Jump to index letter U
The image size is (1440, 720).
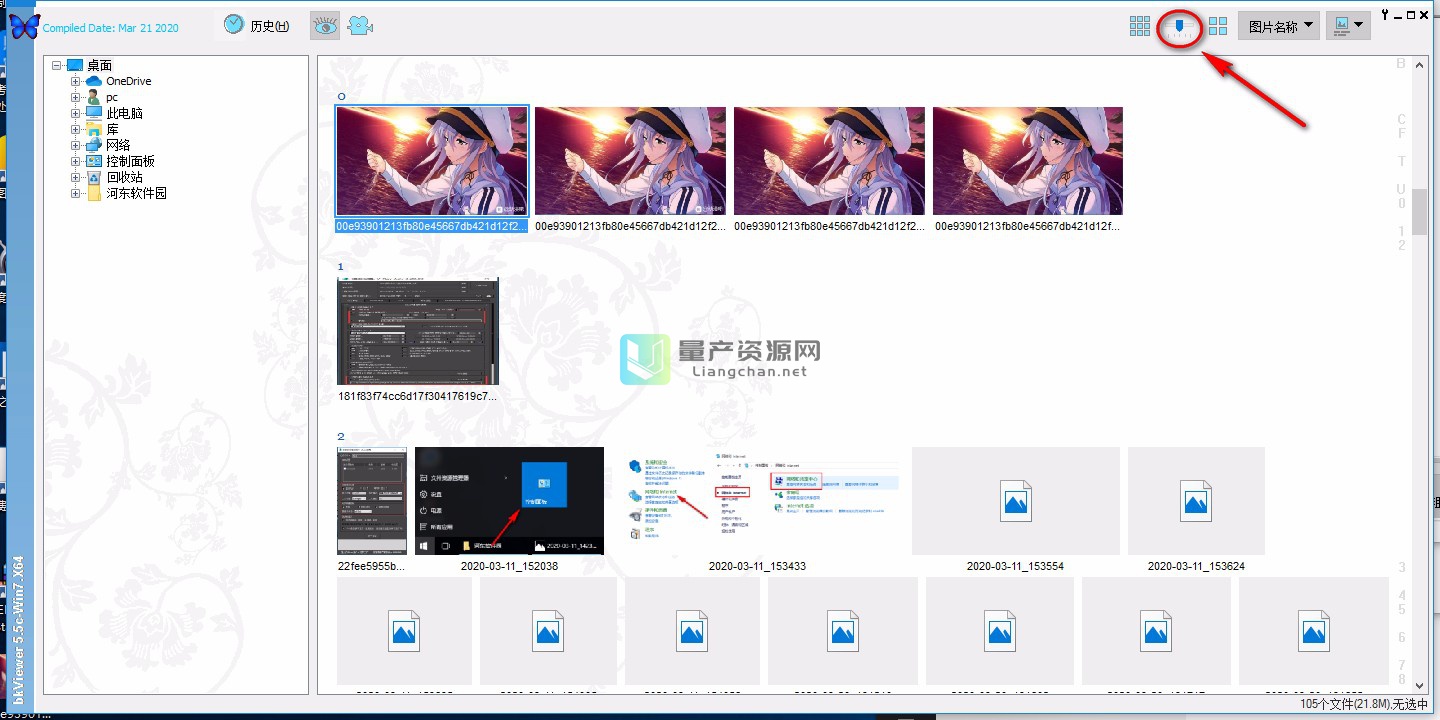coord(1402,189)
